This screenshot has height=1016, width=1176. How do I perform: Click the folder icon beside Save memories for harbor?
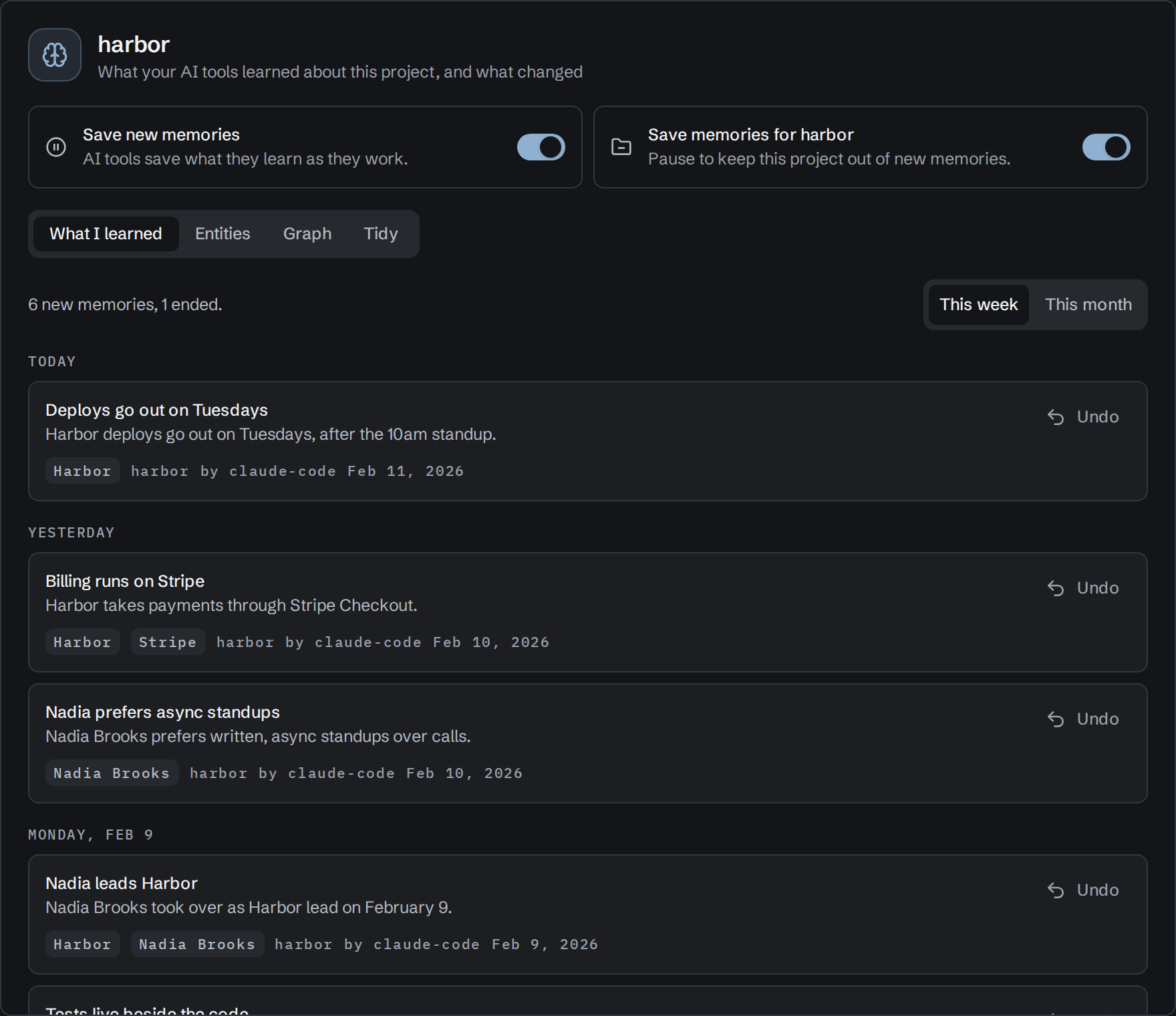(621, 147)
